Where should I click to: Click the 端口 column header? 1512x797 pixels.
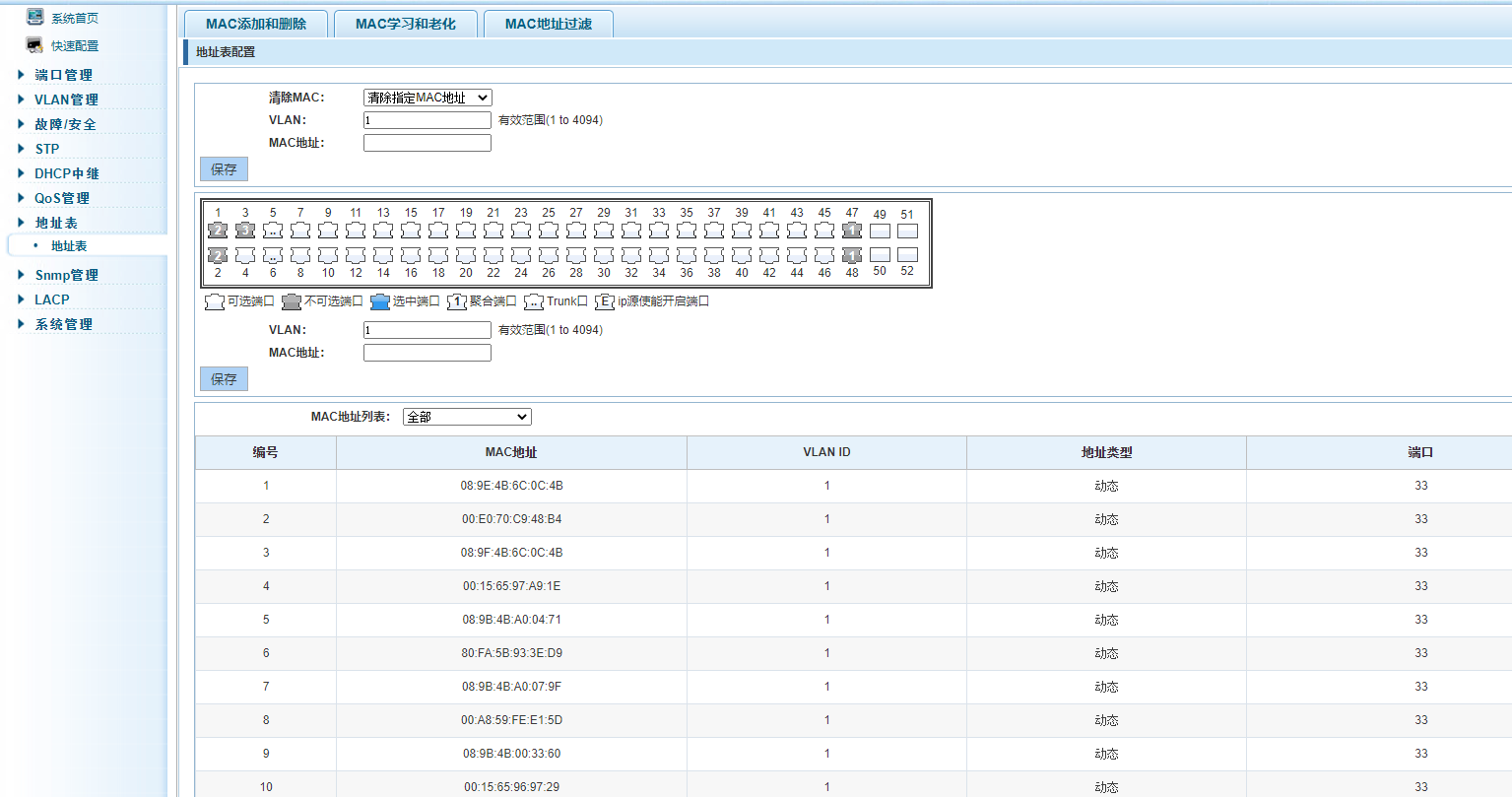(x=1420, y=452)
